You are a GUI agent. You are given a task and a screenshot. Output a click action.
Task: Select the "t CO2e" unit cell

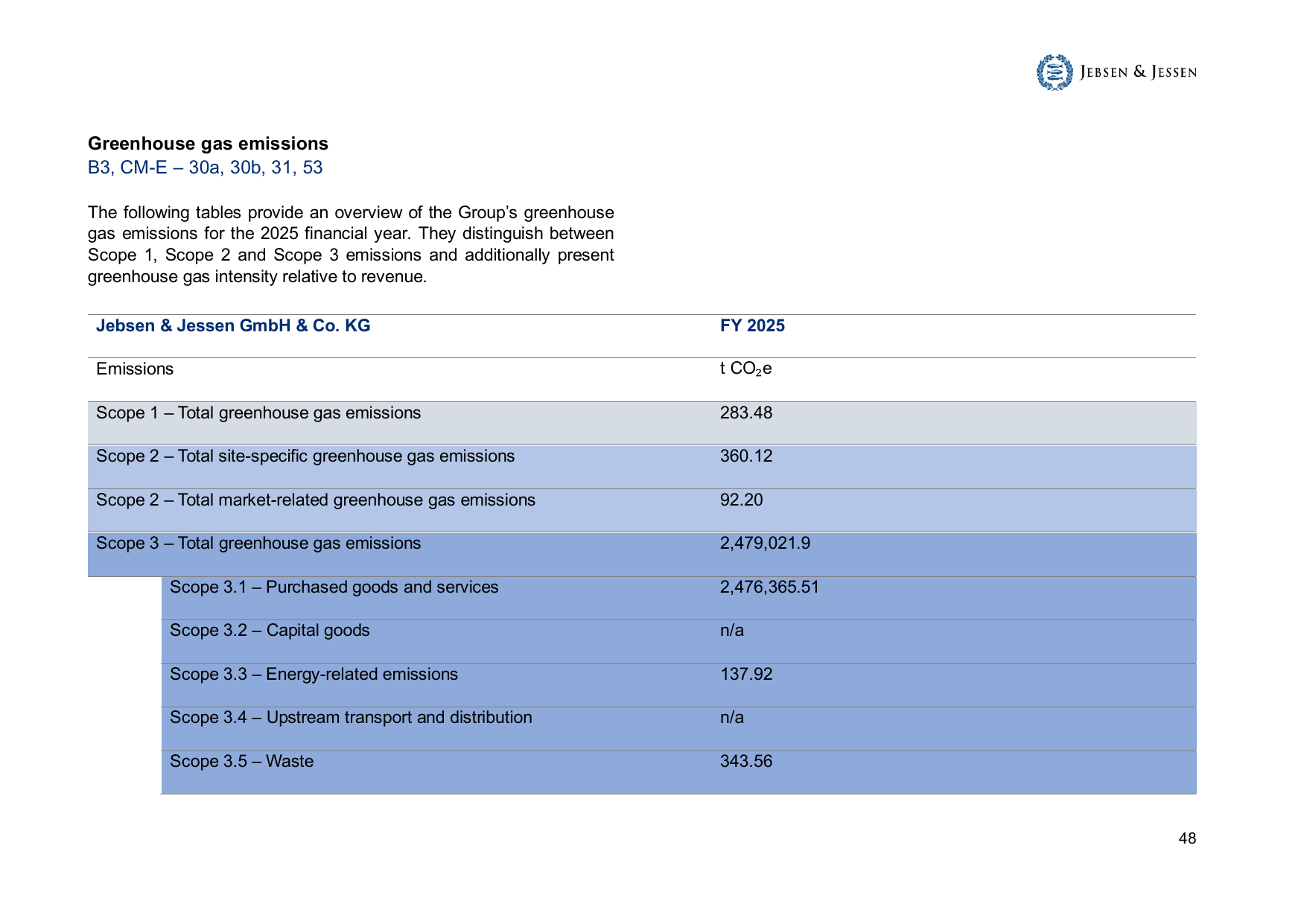[x=746, y=369]
